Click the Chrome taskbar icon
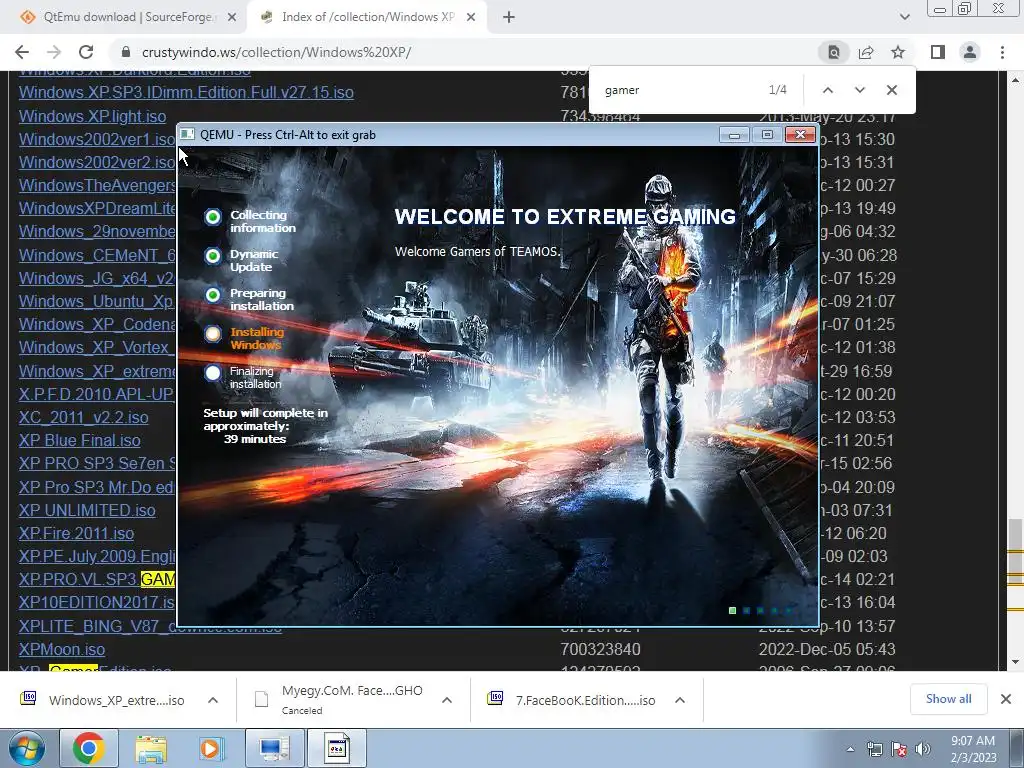The width and height of the screenshot is (1024, 768). click(x=89, y=748)
